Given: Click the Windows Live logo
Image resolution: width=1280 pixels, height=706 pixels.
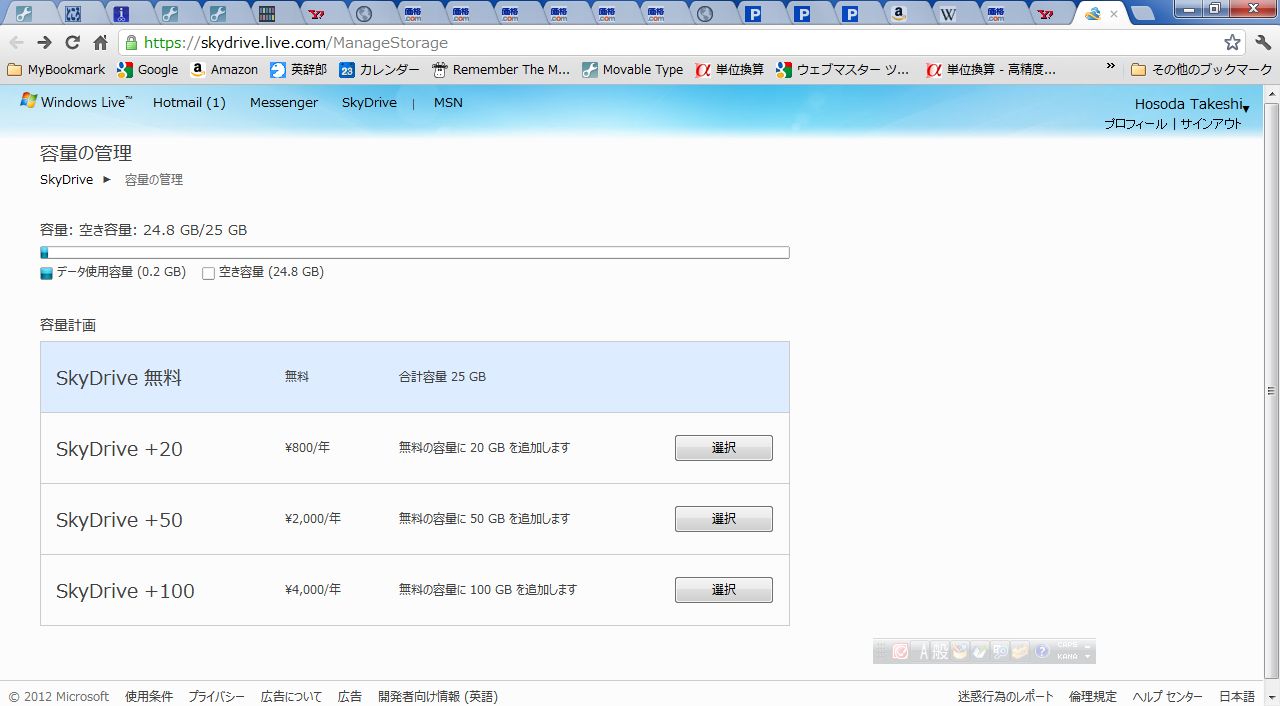Looking at the screenshot, I should click(76, 102).
